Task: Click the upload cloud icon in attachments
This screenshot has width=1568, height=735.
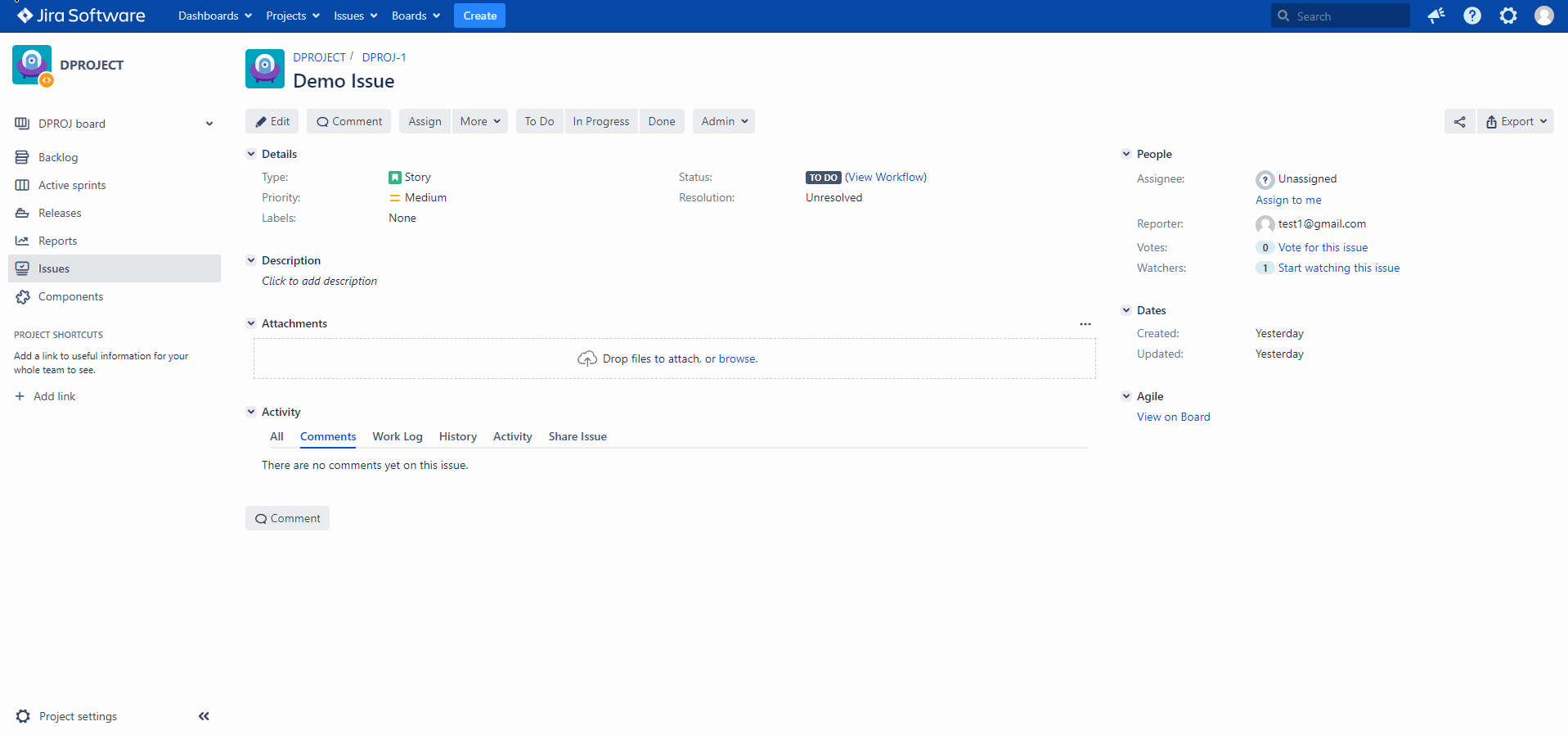Action: coord(587,358)
